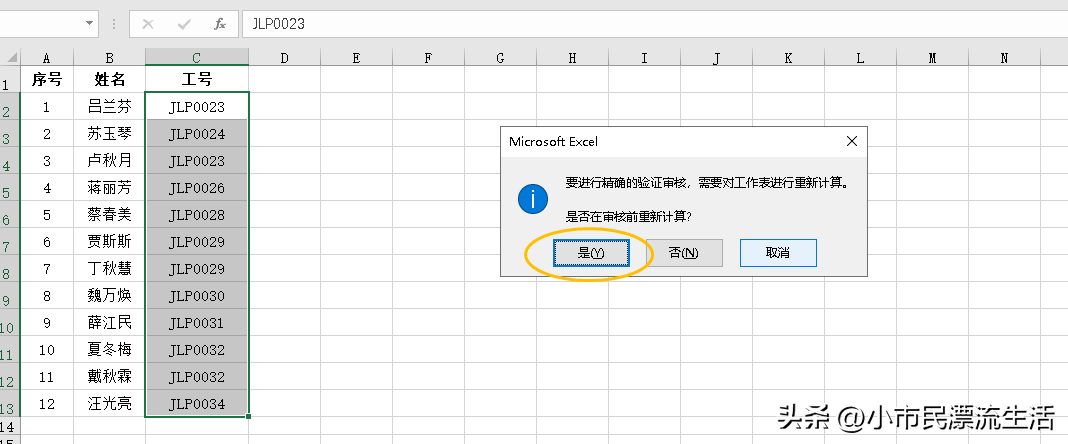Click serial number 5 in column A
This screenshot has height=444, width=1068.
tap(47, 215)
